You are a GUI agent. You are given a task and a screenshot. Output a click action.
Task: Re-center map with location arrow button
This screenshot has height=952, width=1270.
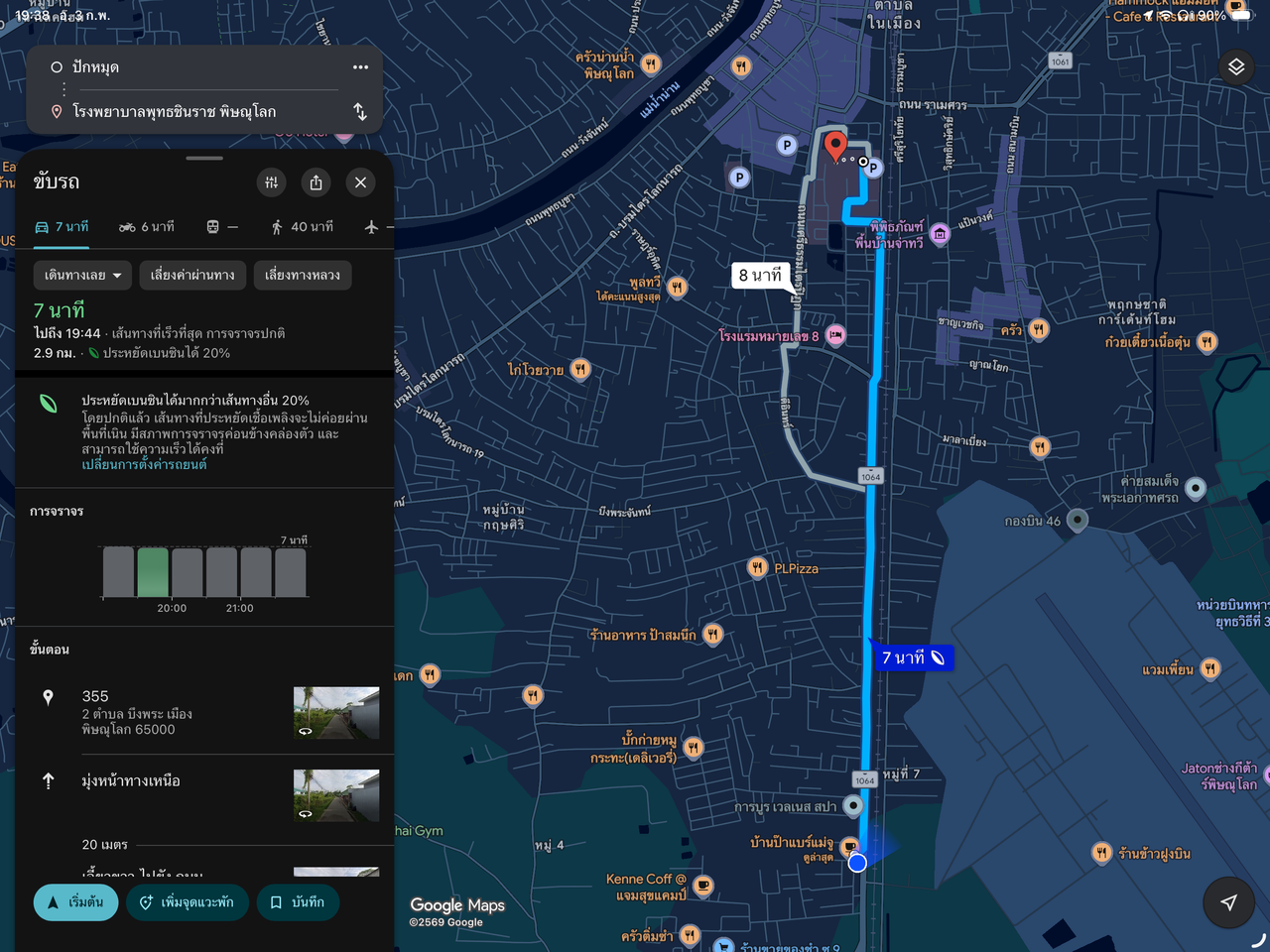pos(1228,901)
